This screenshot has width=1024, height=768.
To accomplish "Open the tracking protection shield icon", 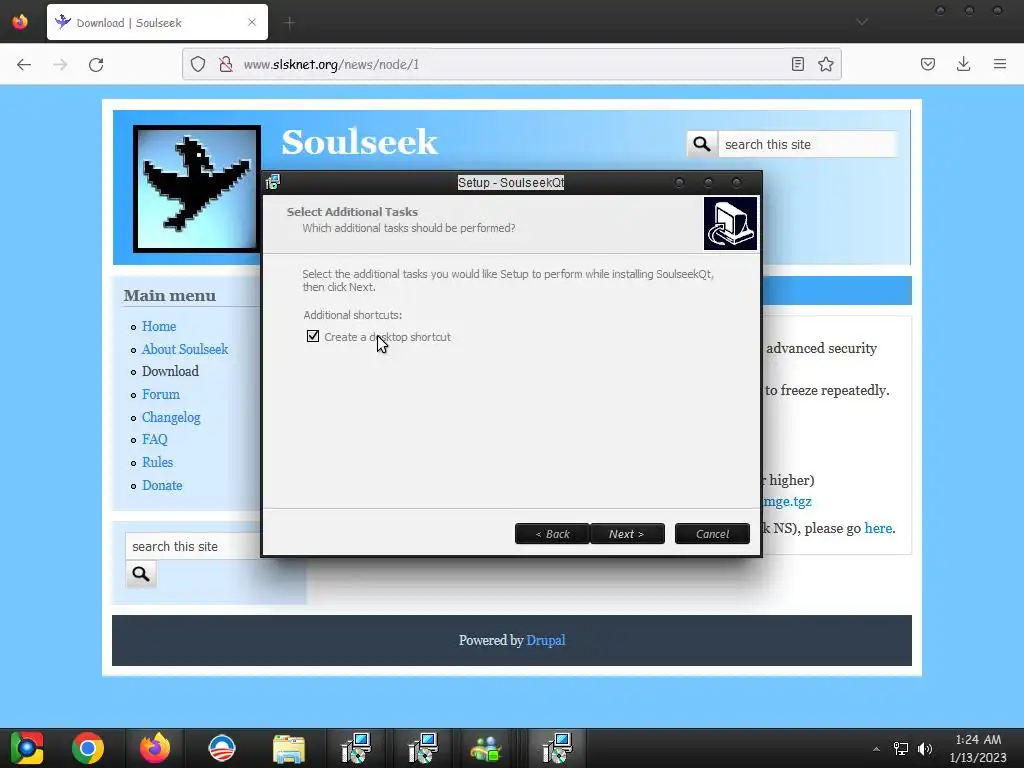I will (198, 64).
